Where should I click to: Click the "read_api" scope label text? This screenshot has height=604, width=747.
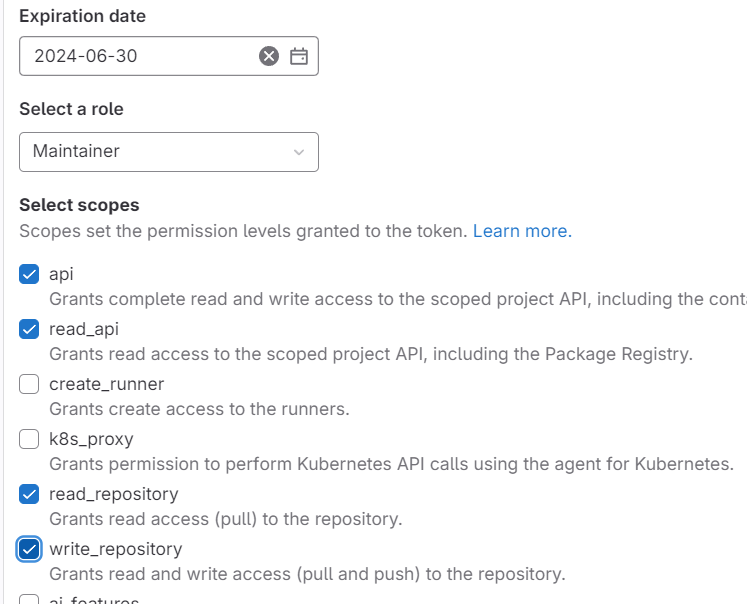click(84, 329)
